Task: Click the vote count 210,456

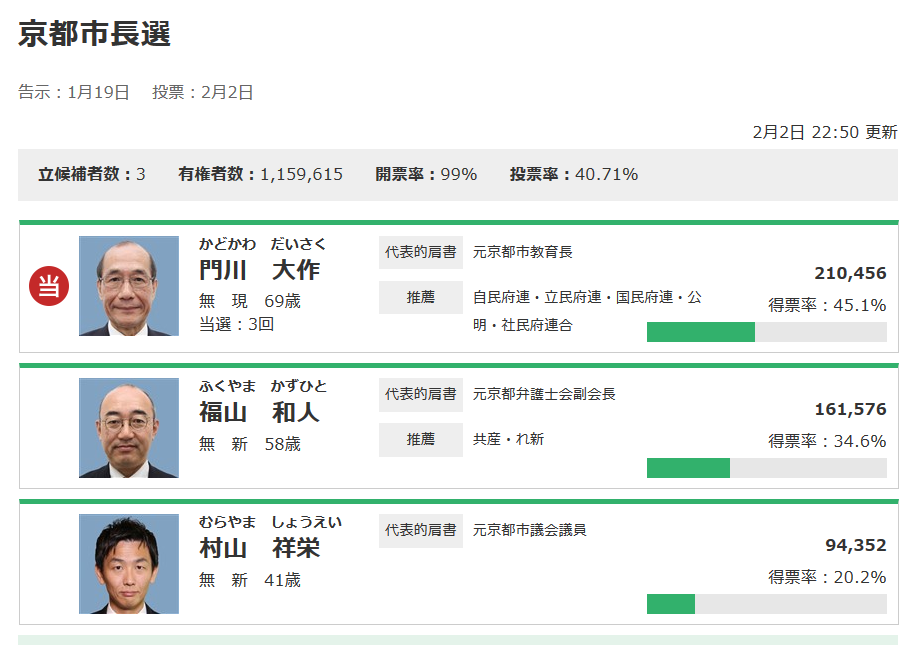Action: (850, 273)
